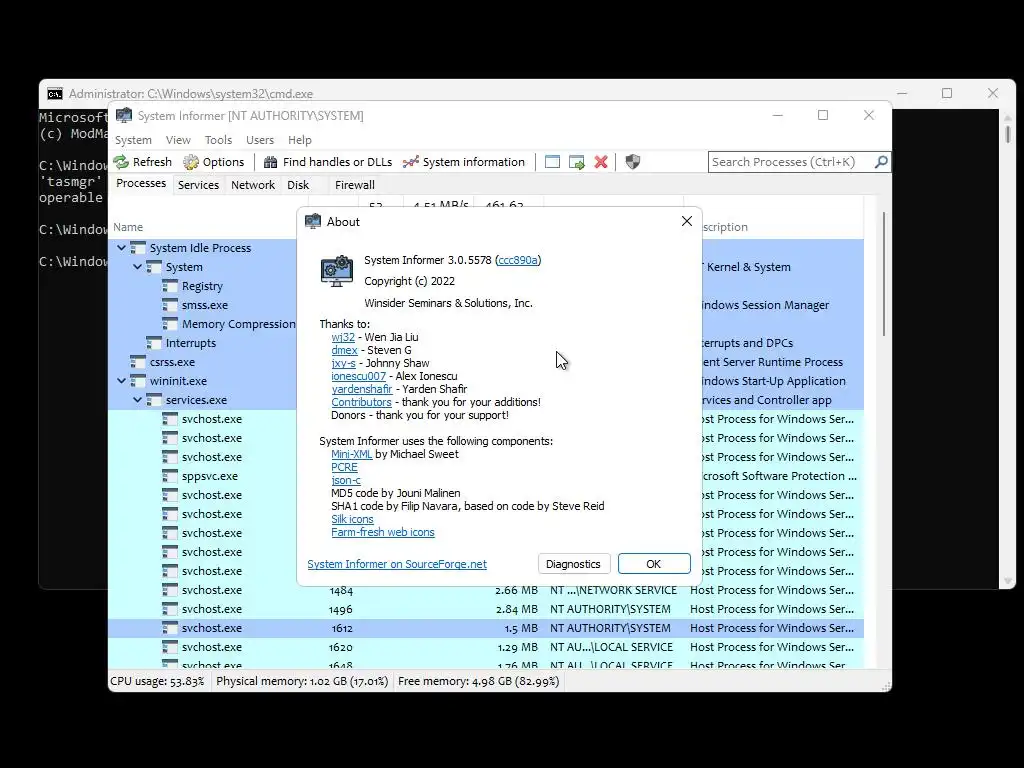Click the System Informer title bar icon
1024x768 pixels.
(x=123, y=116)
